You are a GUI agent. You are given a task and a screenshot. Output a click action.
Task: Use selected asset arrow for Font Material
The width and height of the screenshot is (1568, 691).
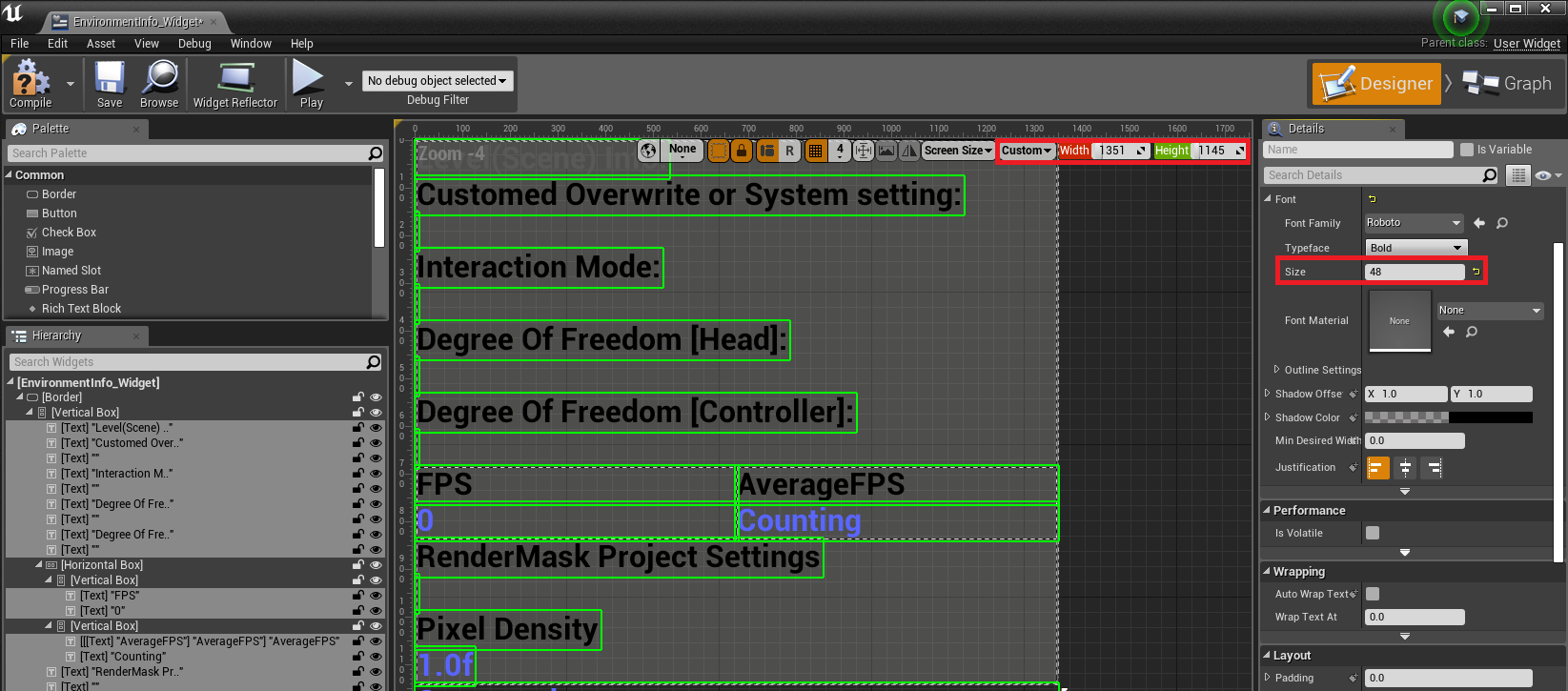click(x=1449, y=332)
